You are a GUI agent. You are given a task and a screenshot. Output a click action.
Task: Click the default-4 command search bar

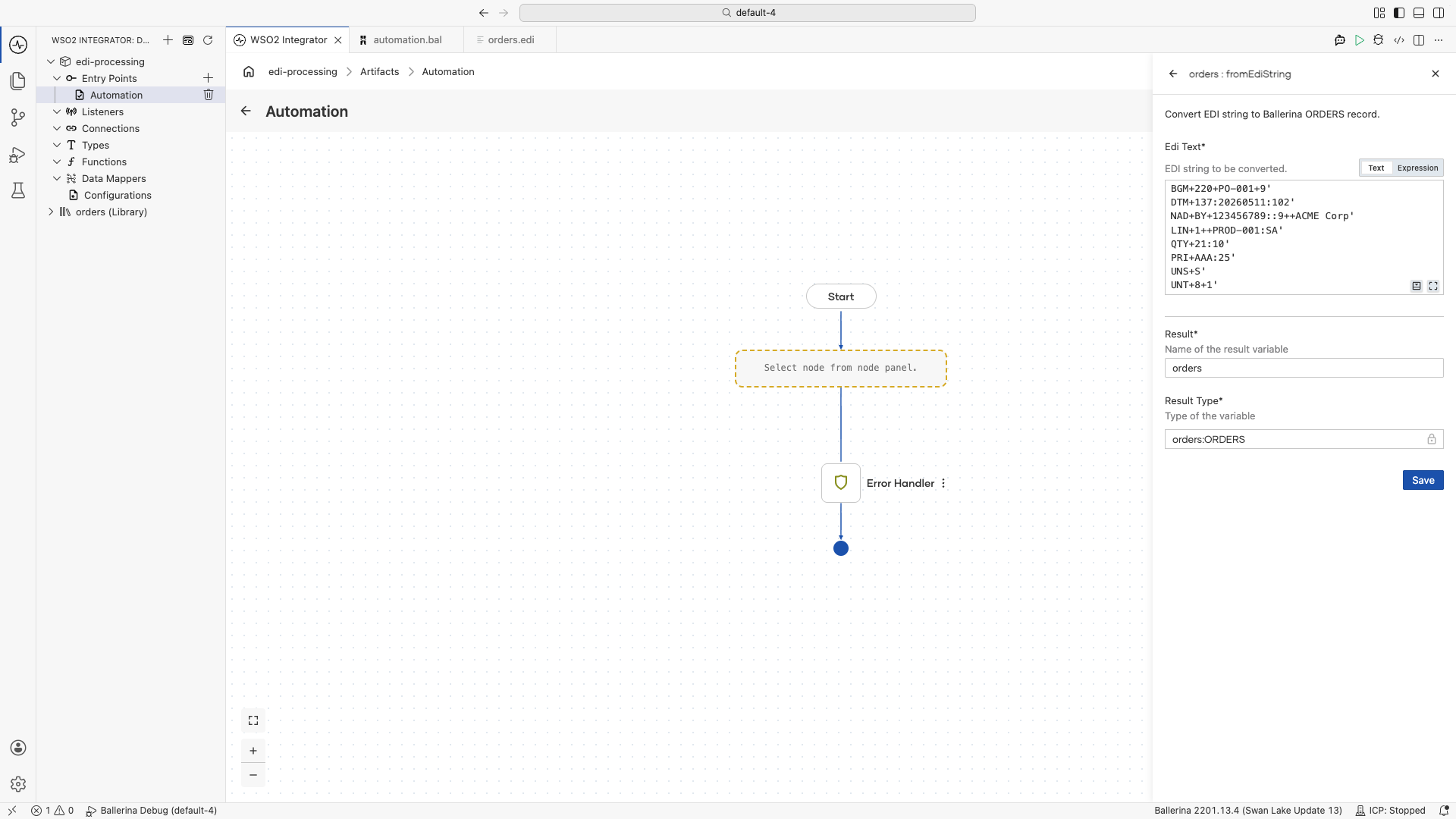tap(748, 13)
